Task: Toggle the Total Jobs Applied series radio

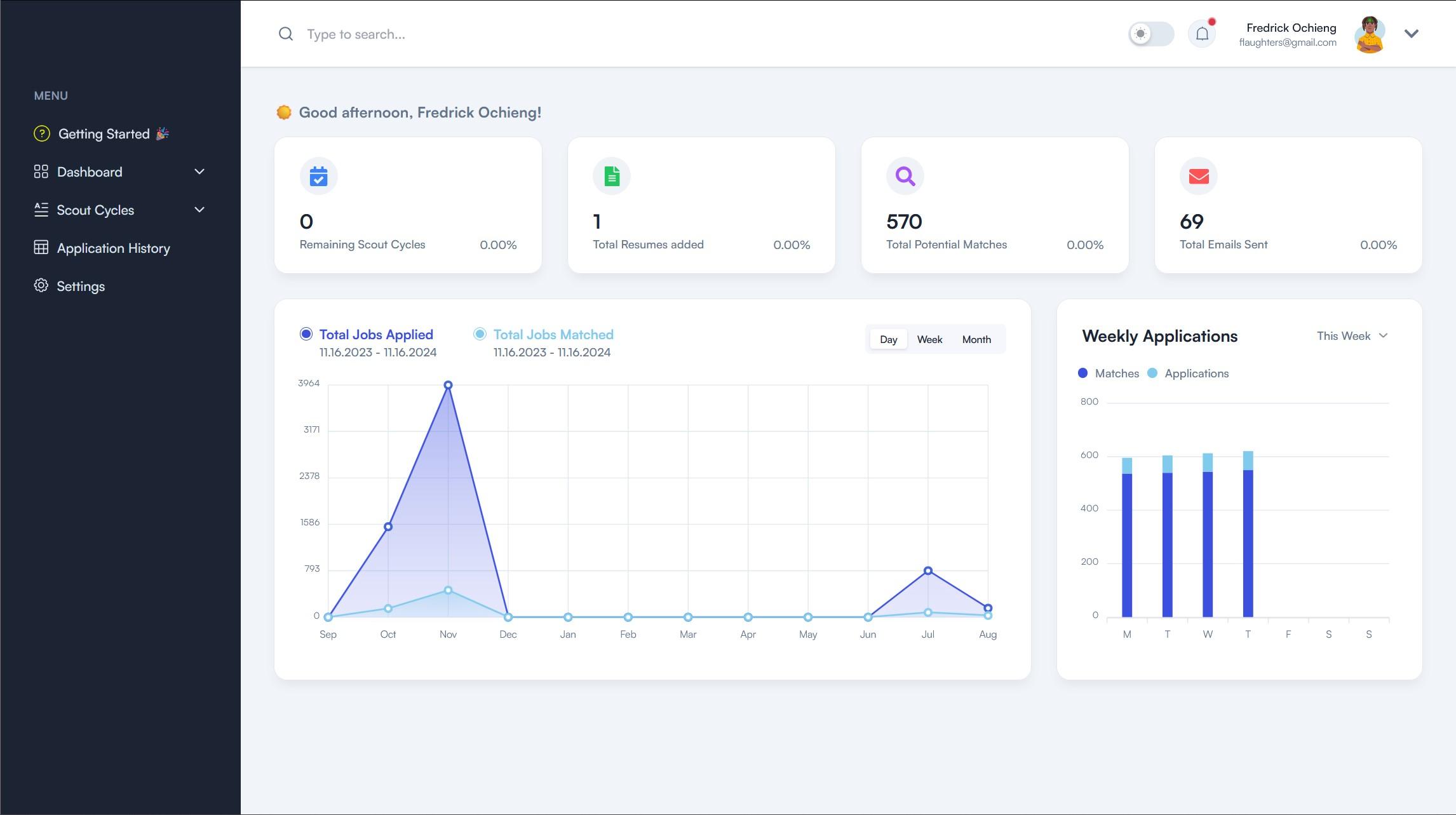Action: [306, 334]
